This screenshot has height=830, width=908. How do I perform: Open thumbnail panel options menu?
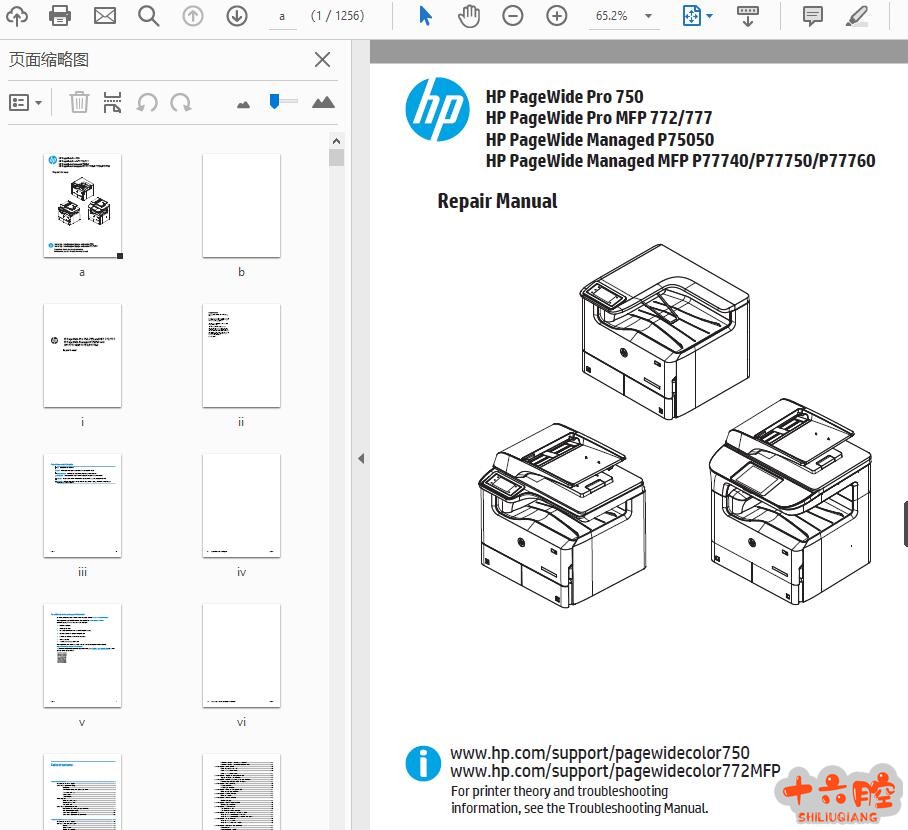tap(25, 102)
